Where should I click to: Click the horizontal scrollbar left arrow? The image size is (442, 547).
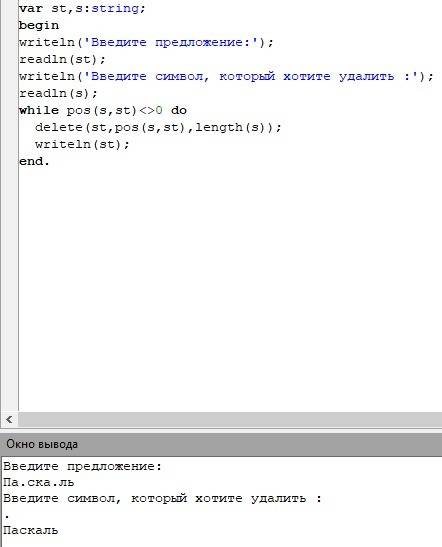9,419
